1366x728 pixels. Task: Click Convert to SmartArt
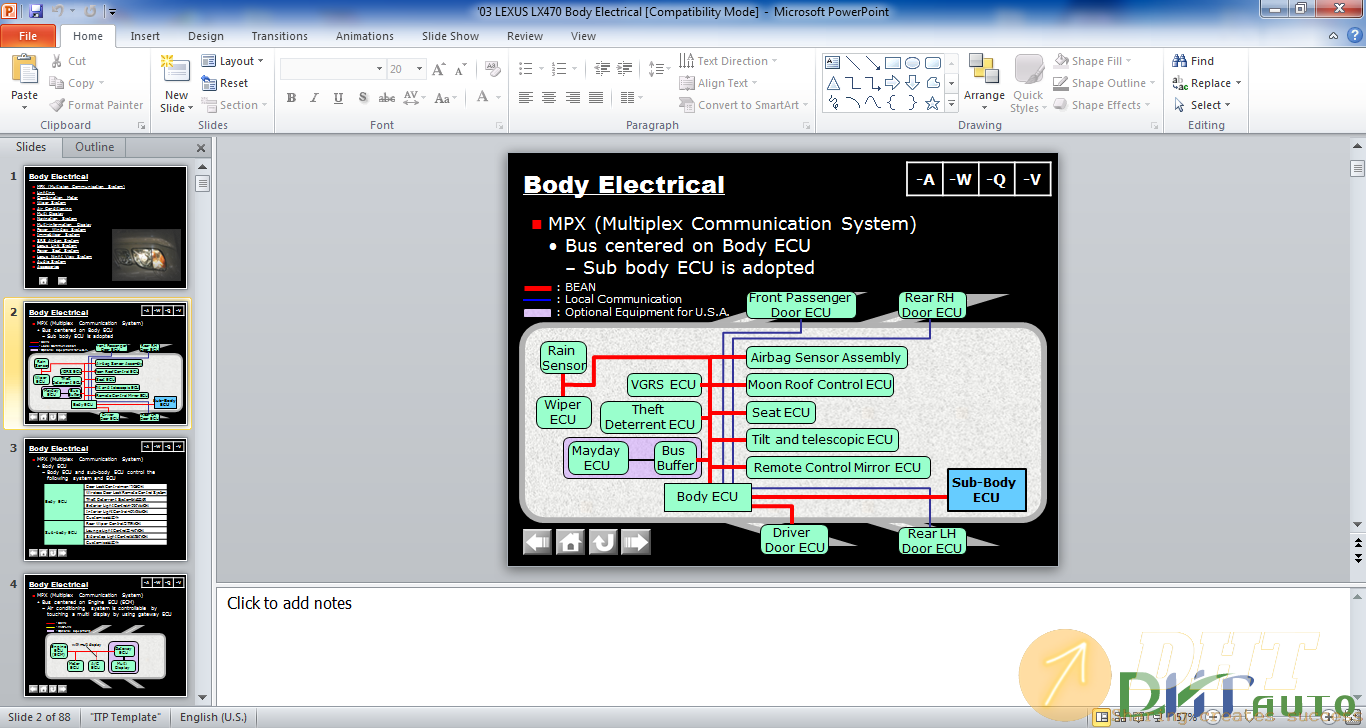tap(744, 105)
